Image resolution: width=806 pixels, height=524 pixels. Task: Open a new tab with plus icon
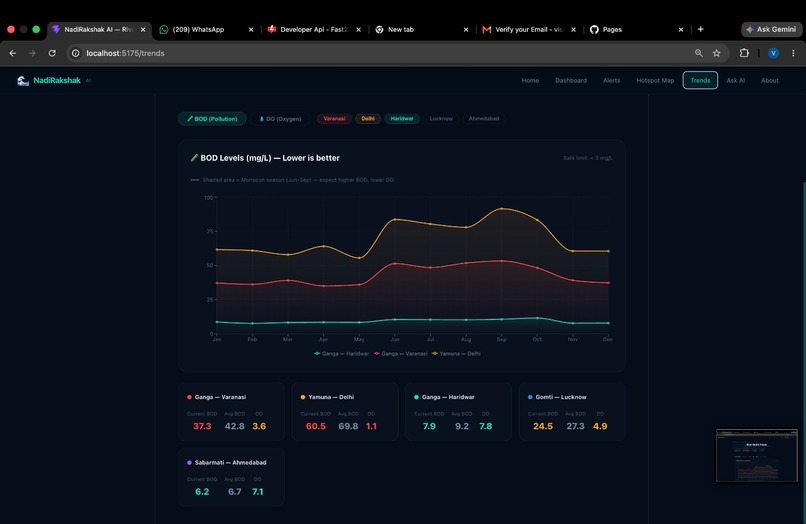701,29
